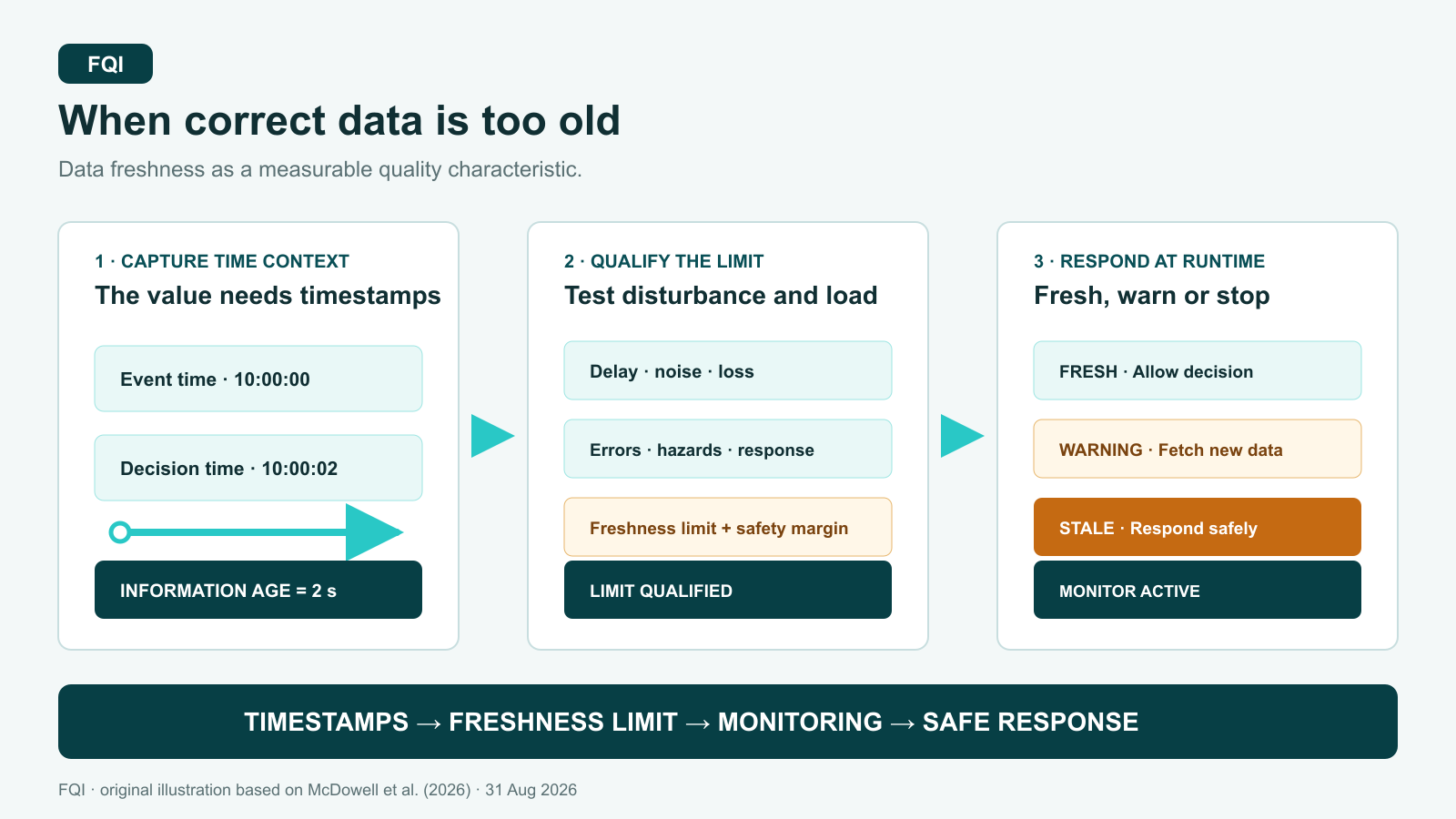The image size is (1456, 819).
Task: Click the FQI badge at top
Action: coord(106,64)
